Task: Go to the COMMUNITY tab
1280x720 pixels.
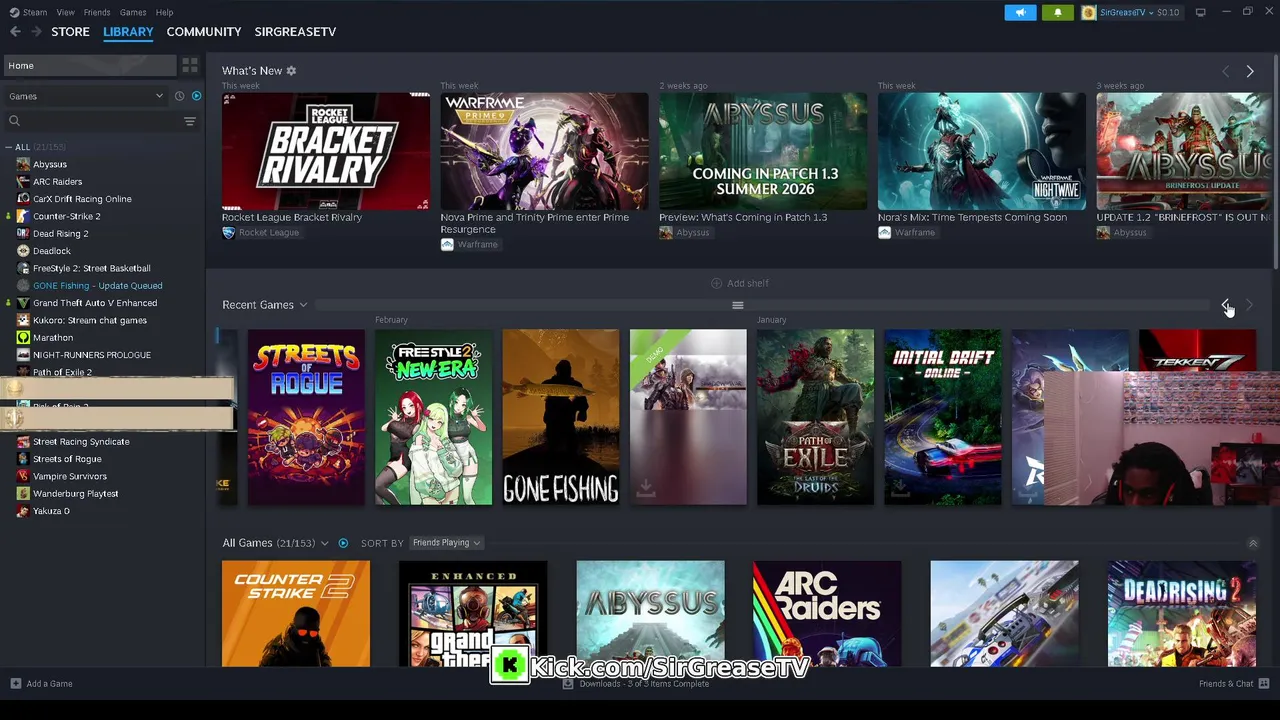Action: click(x=204, y=32)
